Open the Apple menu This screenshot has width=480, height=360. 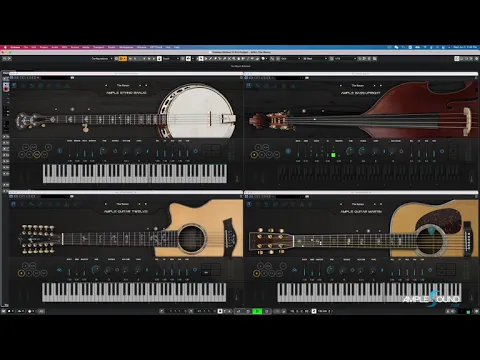(5, 47)
